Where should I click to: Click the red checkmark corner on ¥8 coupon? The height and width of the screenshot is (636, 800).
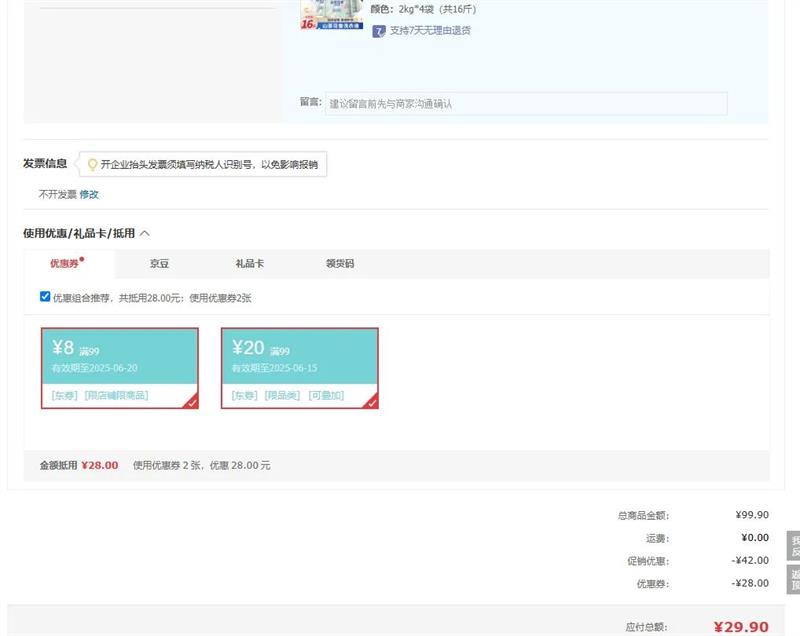(x=191, y=402)
